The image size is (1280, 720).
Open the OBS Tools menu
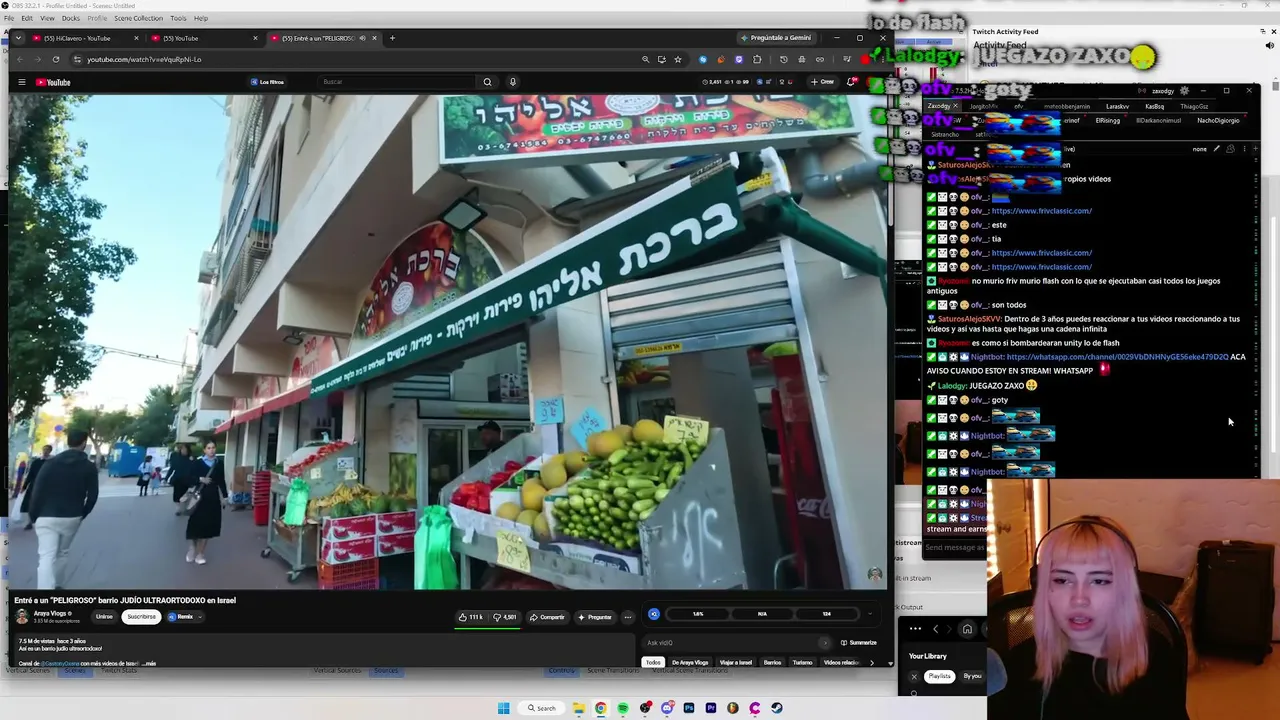(x=178, y=18)
